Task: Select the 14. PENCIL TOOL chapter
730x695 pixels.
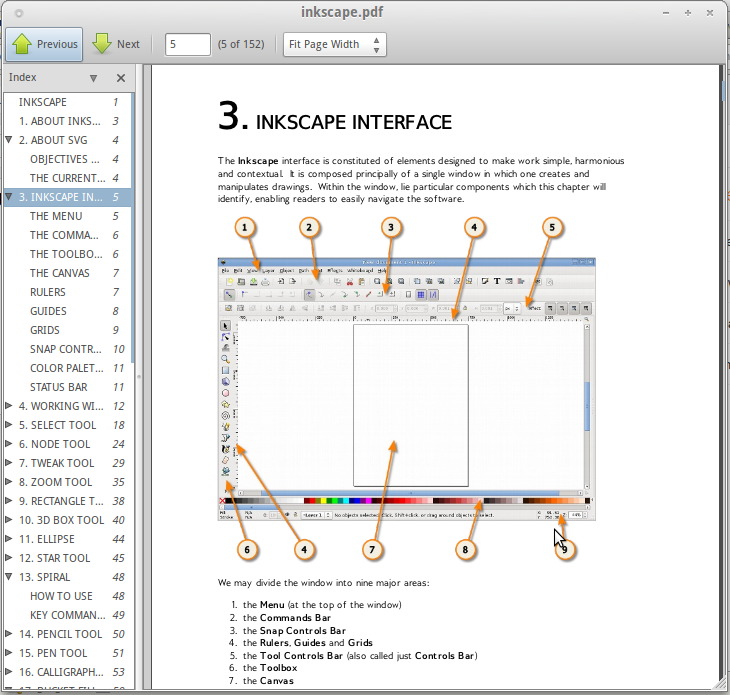Action: click(68, 634)
